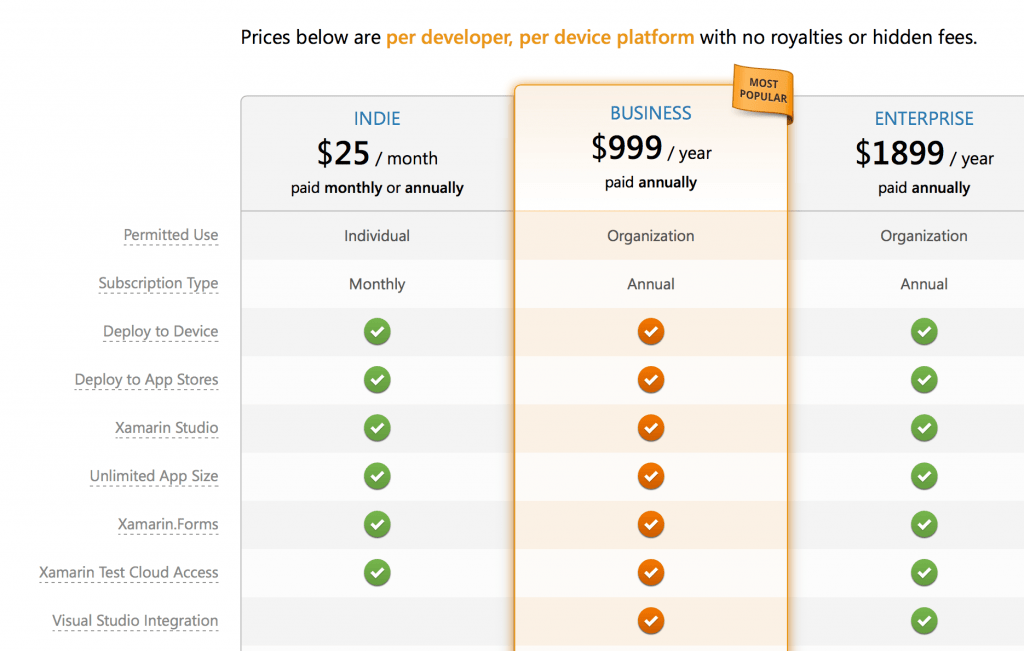This screenshot has width=1024, height=651.
Task: Click Enterprise's green Visual Studio Integration checkmark
Action: coord(923,621)
